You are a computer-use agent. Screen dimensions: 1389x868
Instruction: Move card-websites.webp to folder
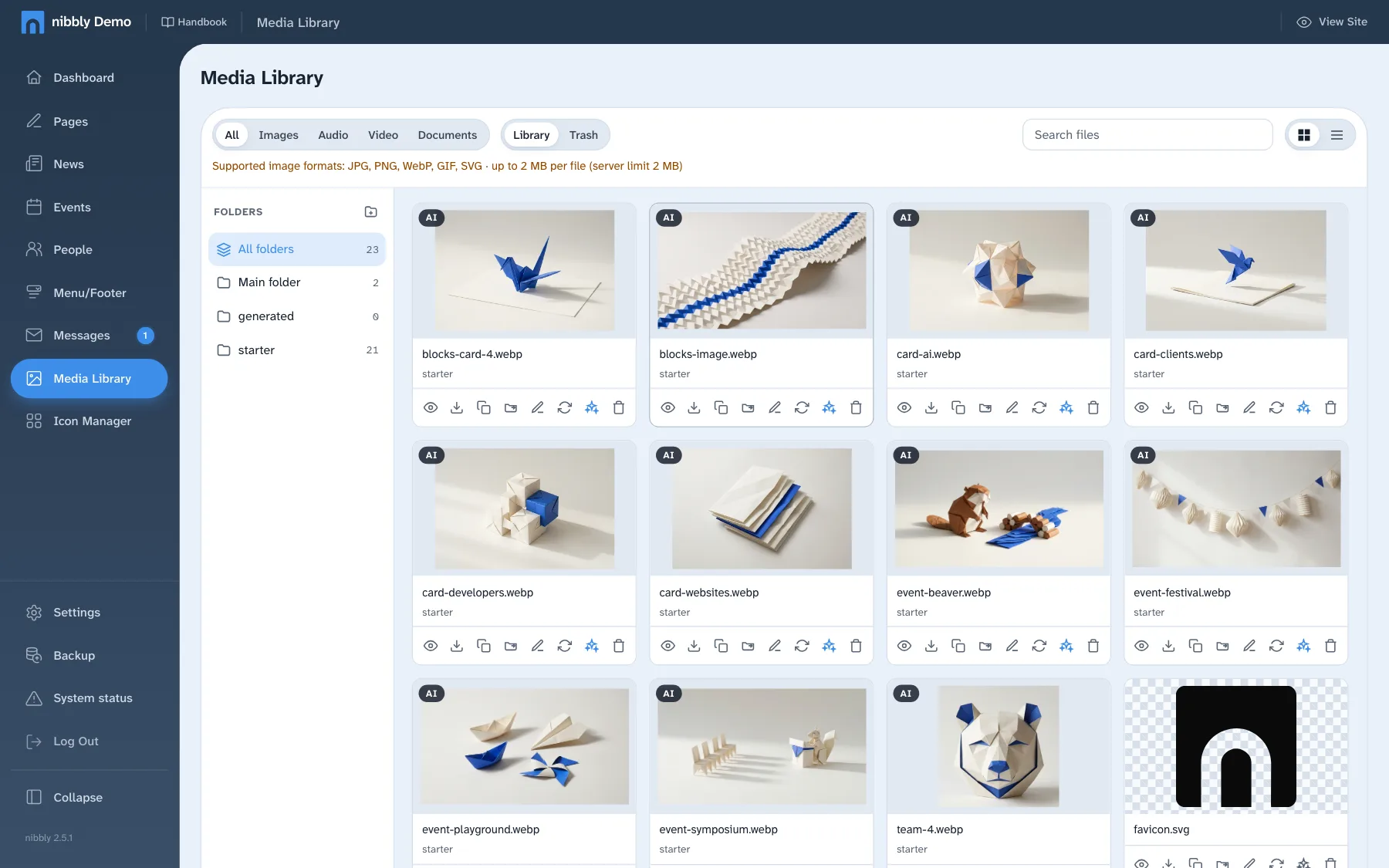pyautogui.click(x=748, y=646)
